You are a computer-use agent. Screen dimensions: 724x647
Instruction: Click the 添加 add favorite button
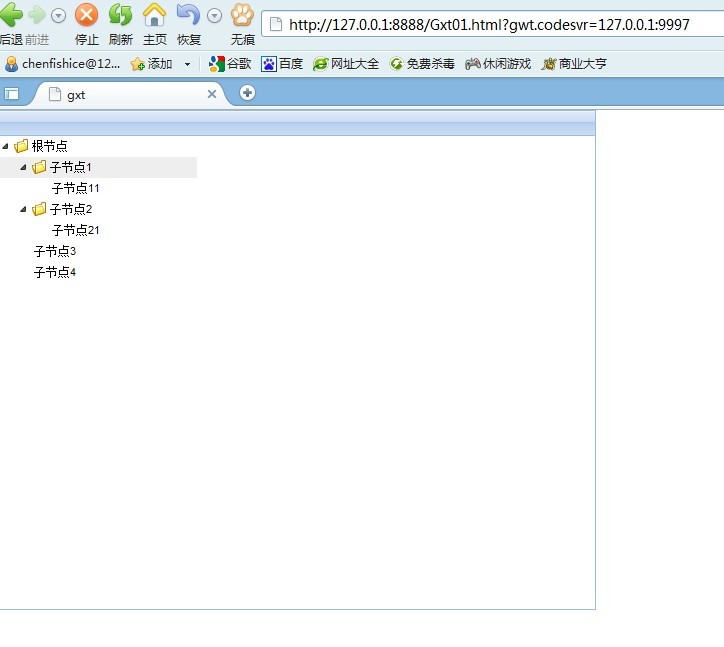pos(151,64)
